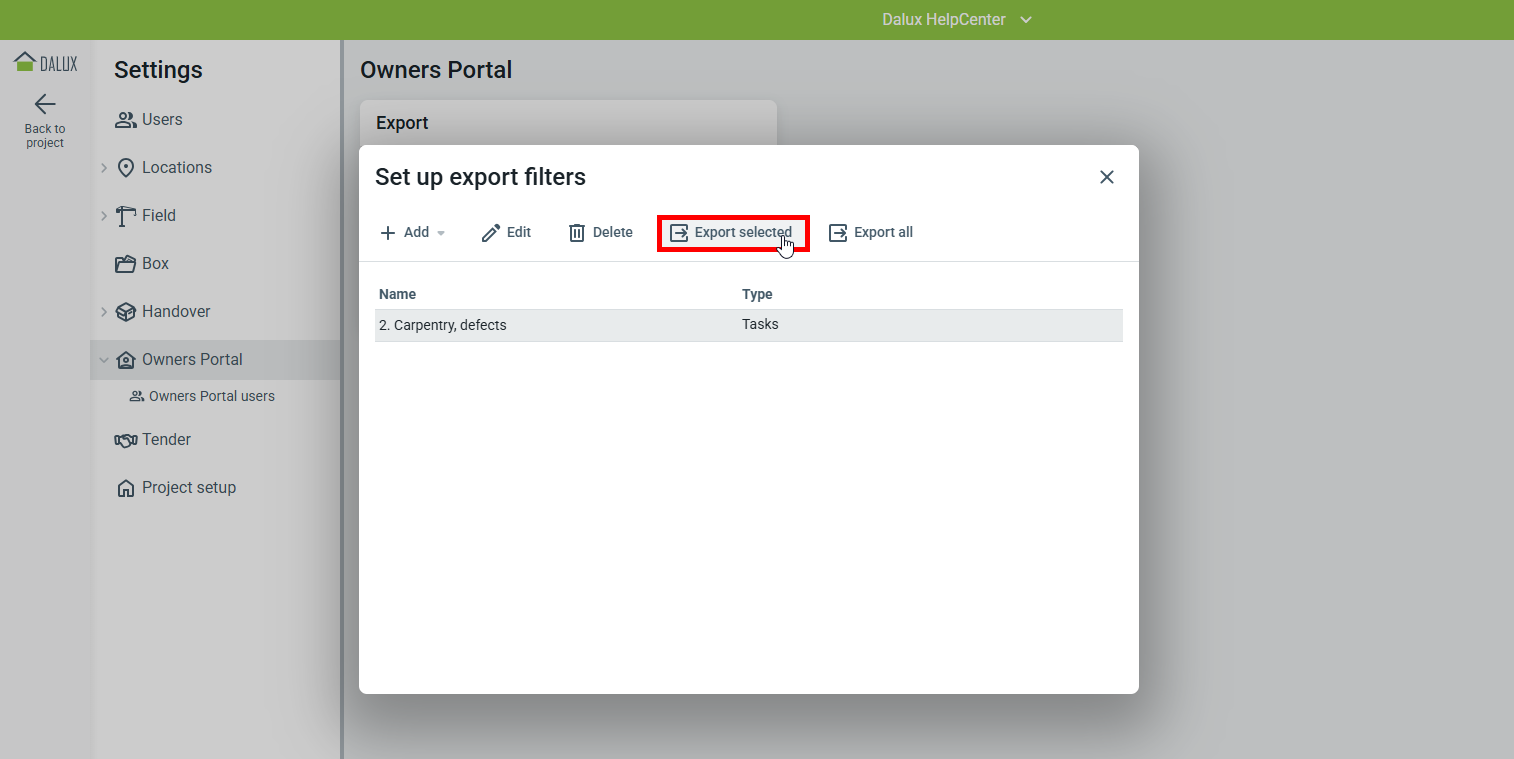The image size is (1514, 759).
Task: Select Owners Portal users sub-item
Action: (x=212, y=396)
